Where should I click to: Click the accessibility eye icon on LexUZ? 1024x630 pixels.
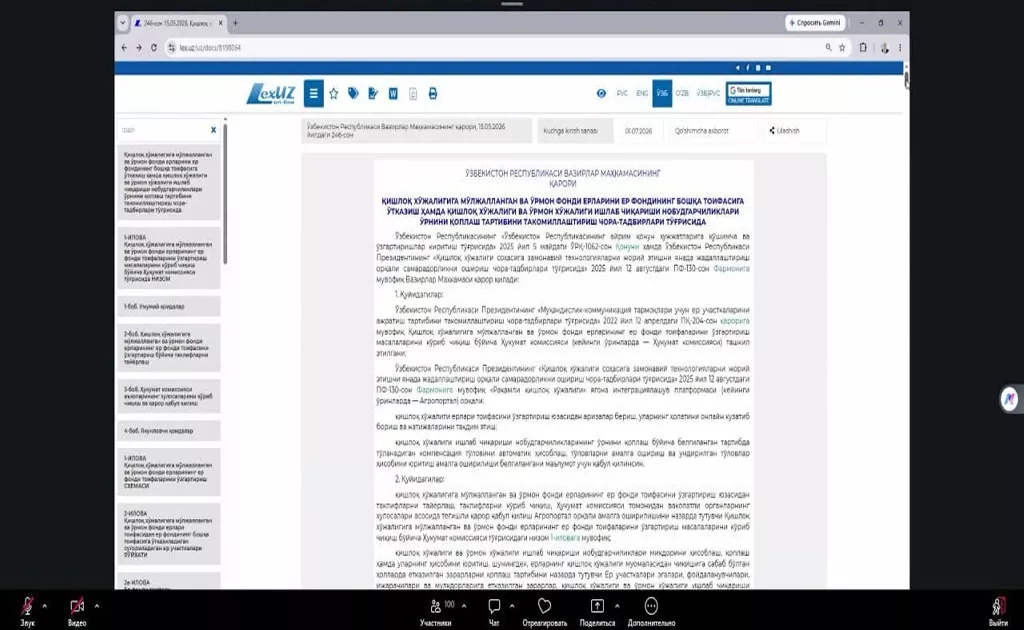point(601,93)
